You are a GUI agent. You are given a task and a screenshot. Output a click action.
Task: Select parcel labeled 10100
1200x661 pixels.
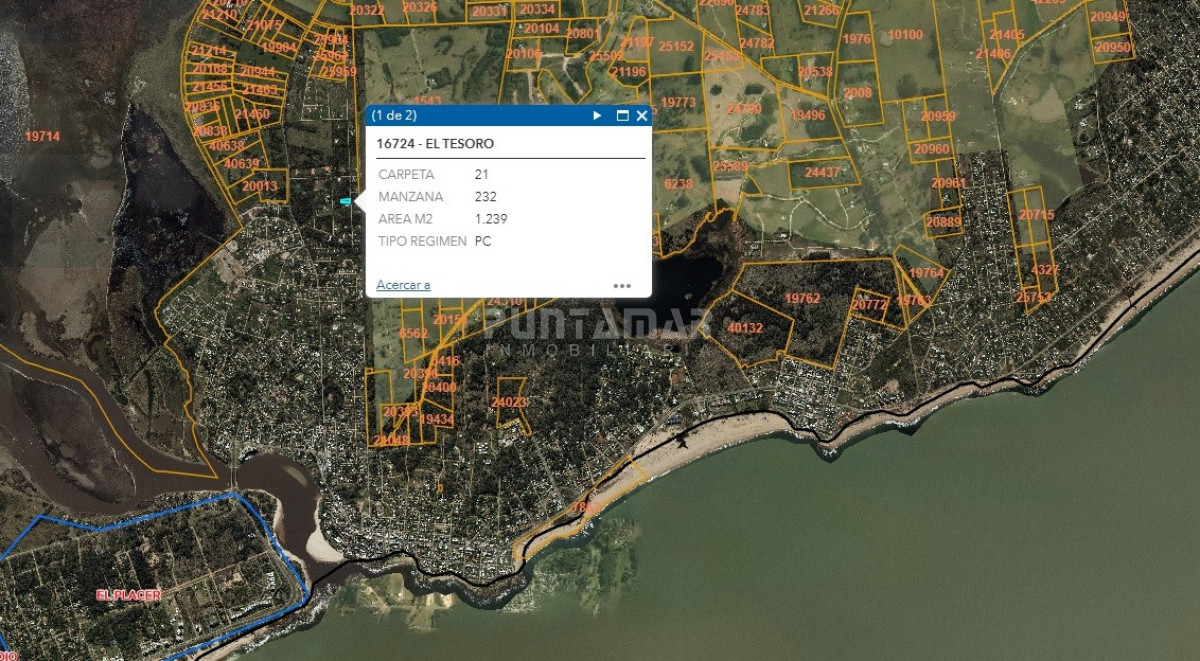tap(905, 34)
